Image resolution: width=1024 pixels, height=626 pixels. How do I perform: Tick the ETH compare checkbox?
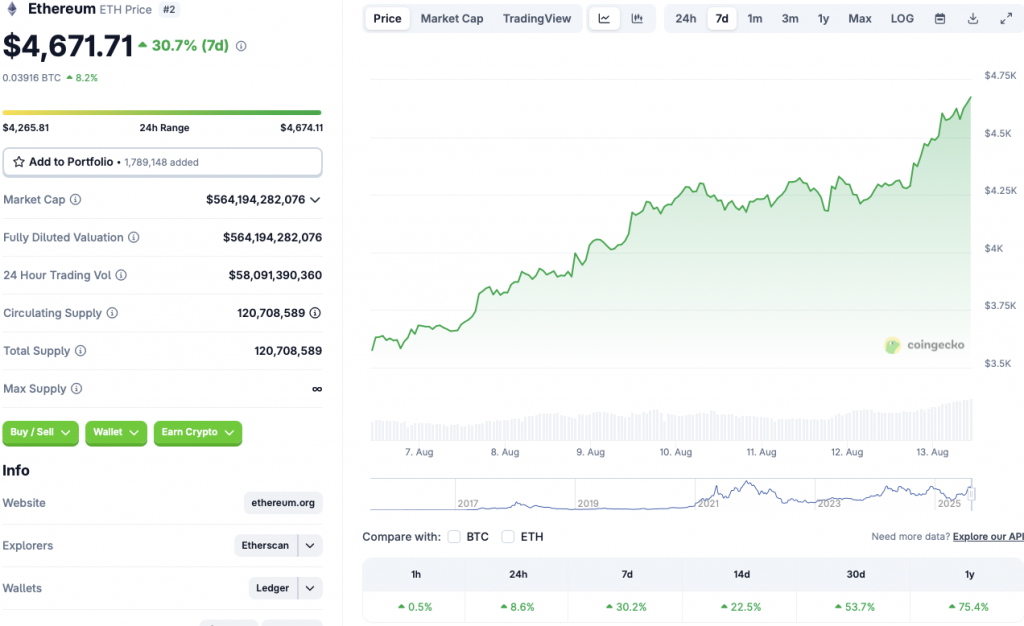click(507, 537)
